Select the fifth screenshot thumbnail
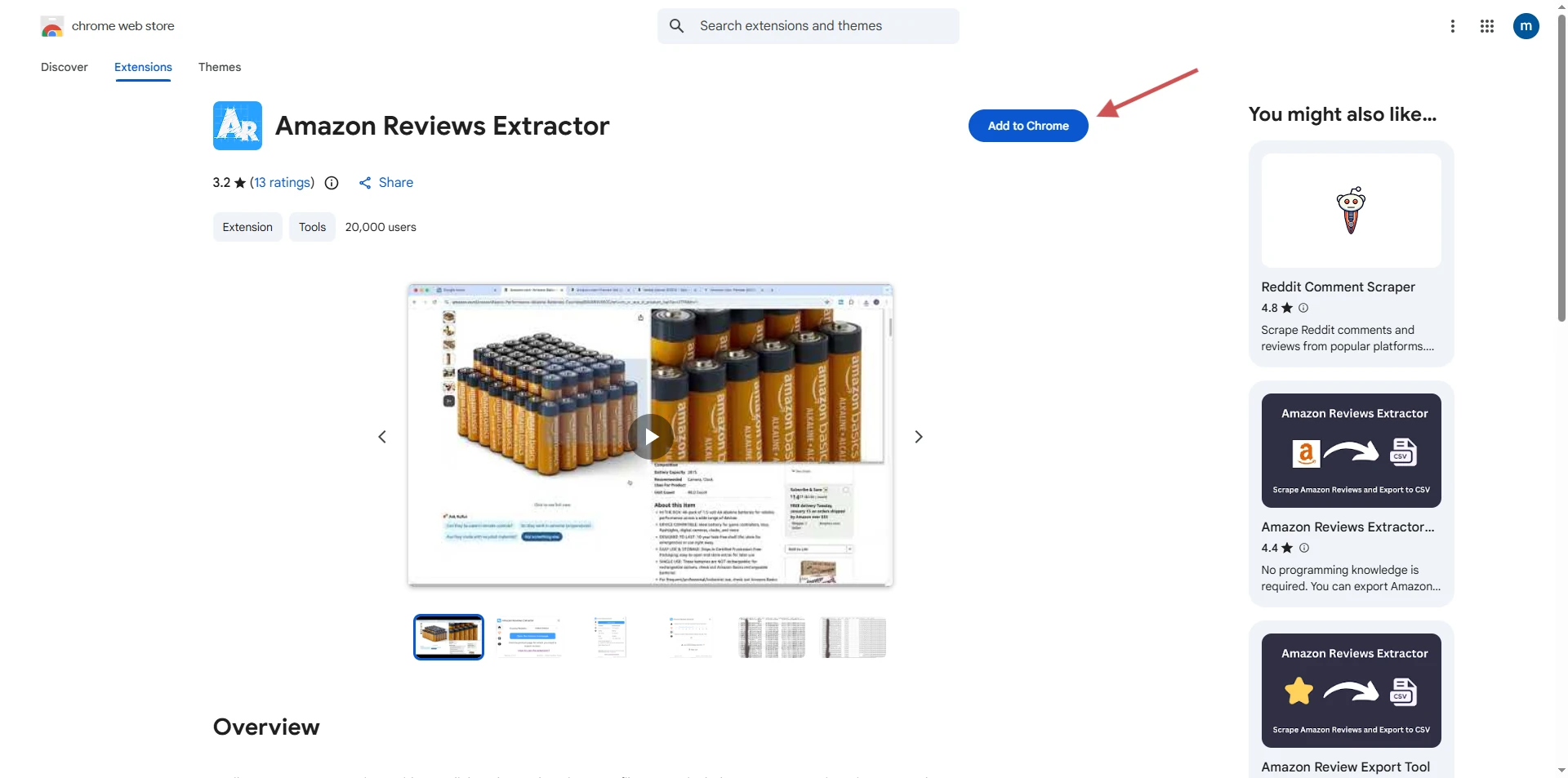The height and width of the screenshot is (778, 1568). (x=772, y=638)
